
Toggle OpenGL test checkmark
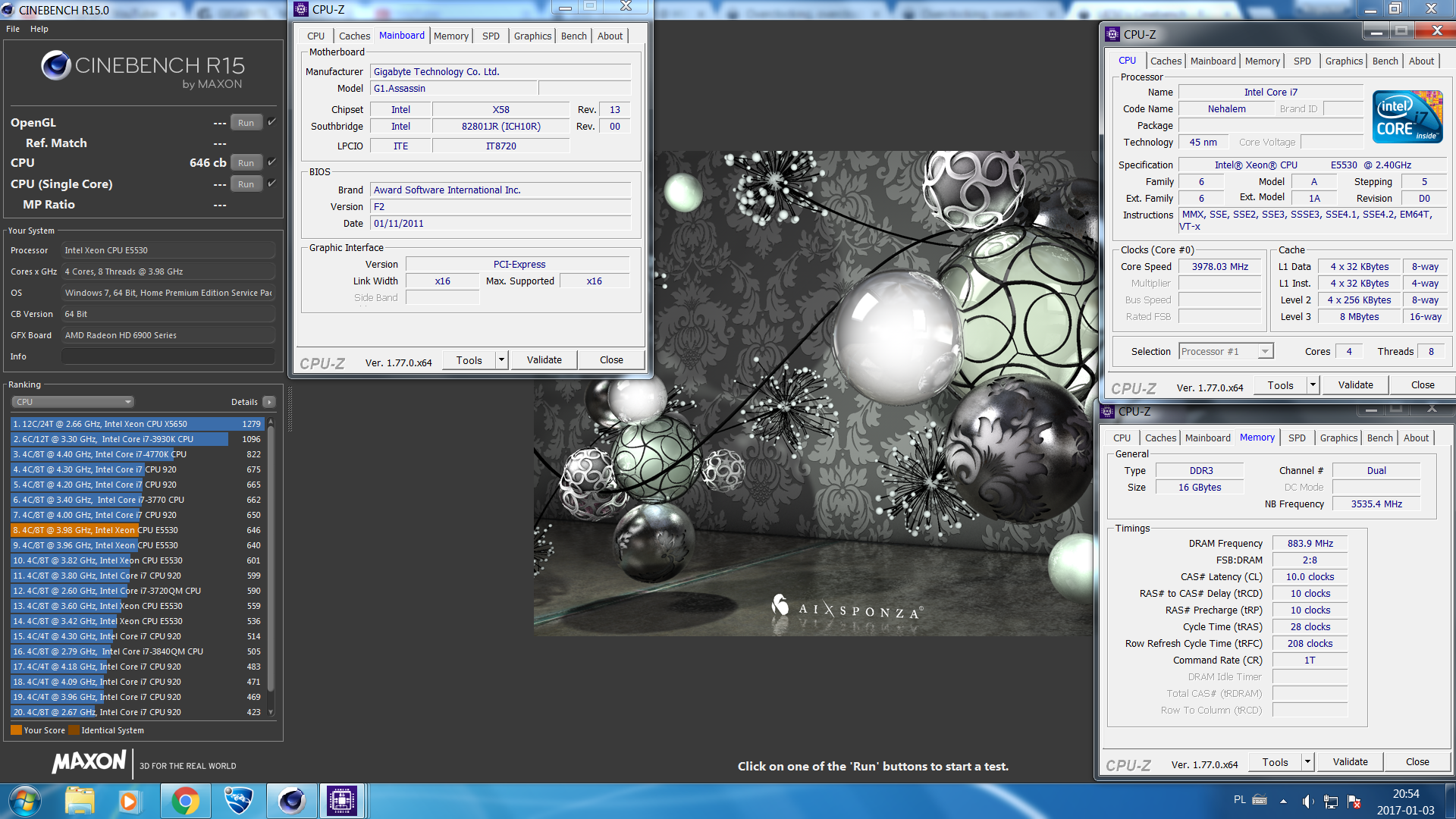pos(272,122)
